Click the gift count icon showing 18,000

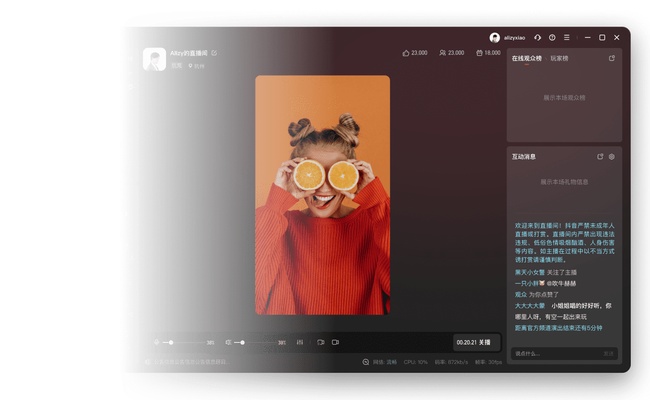(x=479, y=53)
